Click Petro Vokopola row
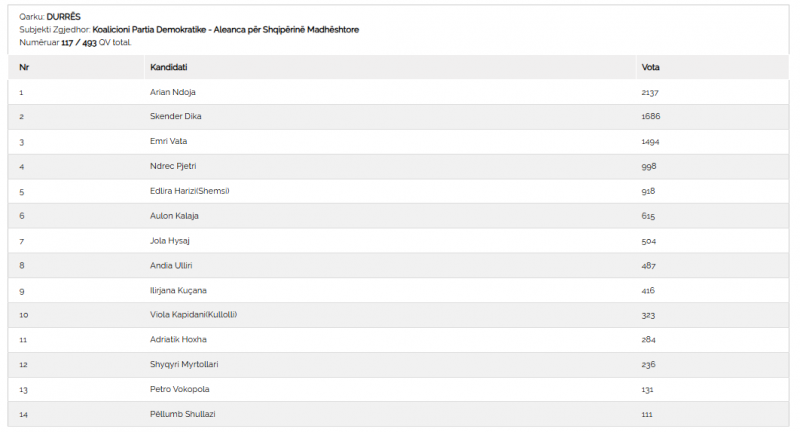Screen dimensions: 800x432 point(398,390)
